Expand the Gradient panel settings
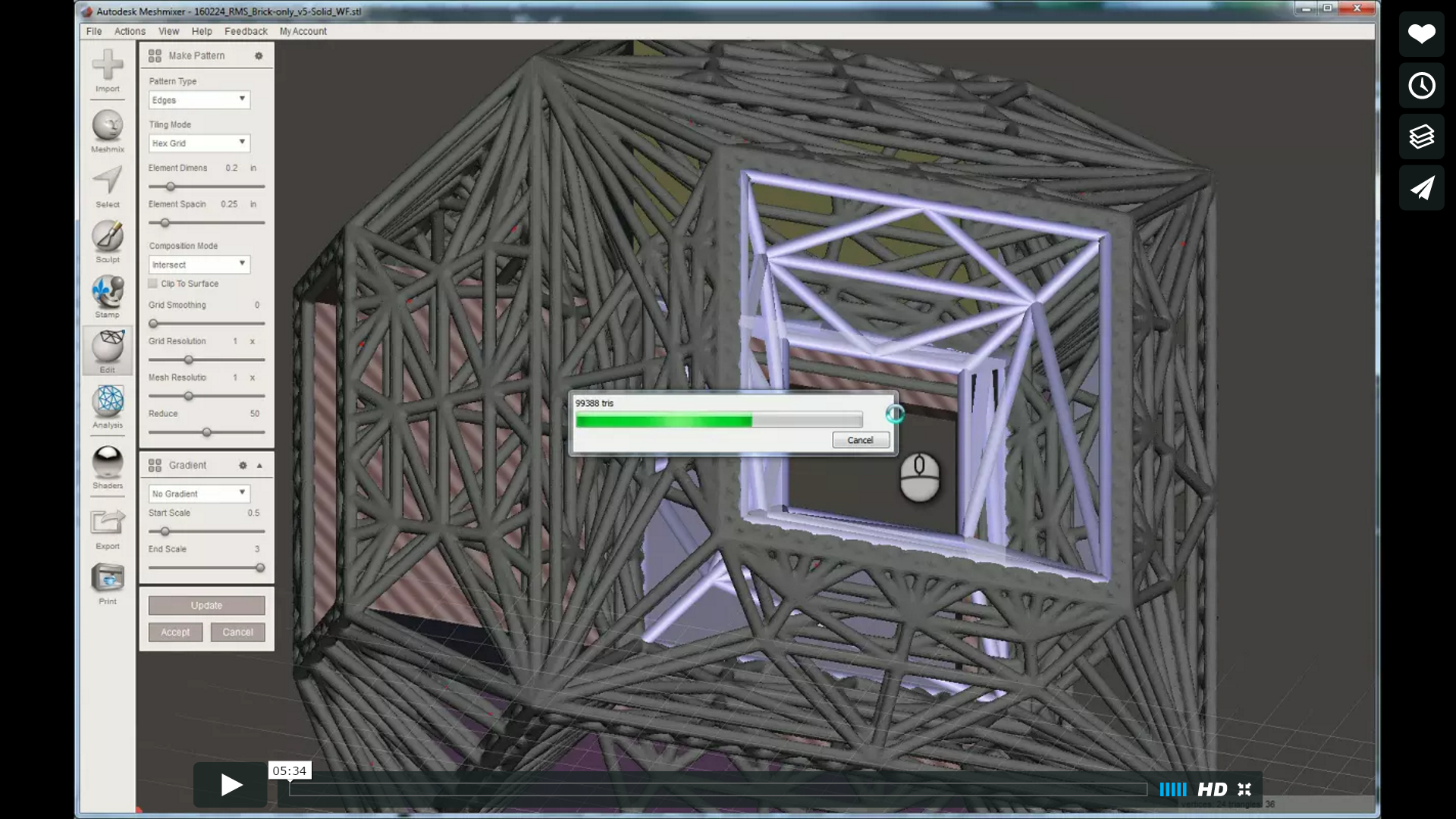 (260, 465)
